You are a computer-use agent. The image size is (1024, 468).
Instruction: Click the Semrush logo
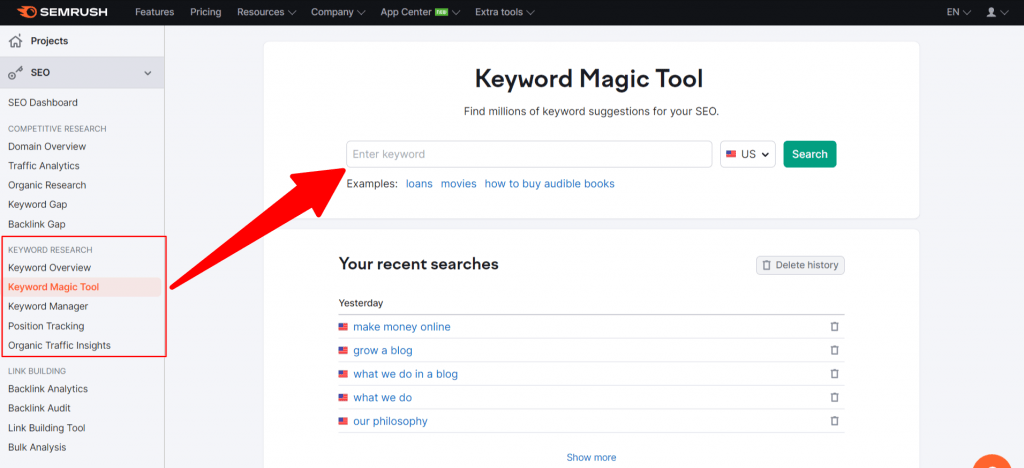click(63, 12)
